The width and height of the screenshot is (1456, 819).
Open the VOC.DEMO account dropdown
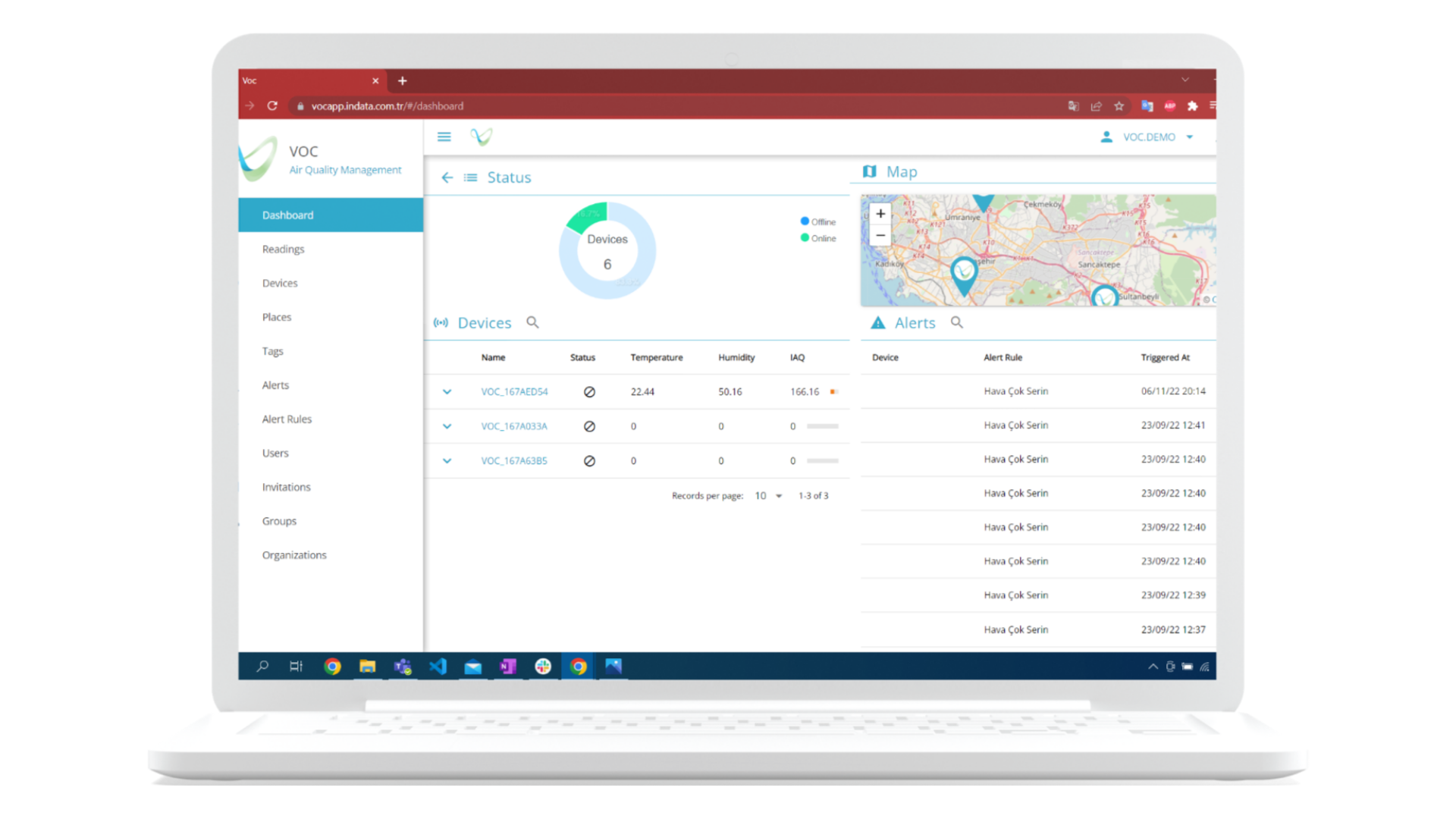pyautogui.click(x=1190, y=136)
